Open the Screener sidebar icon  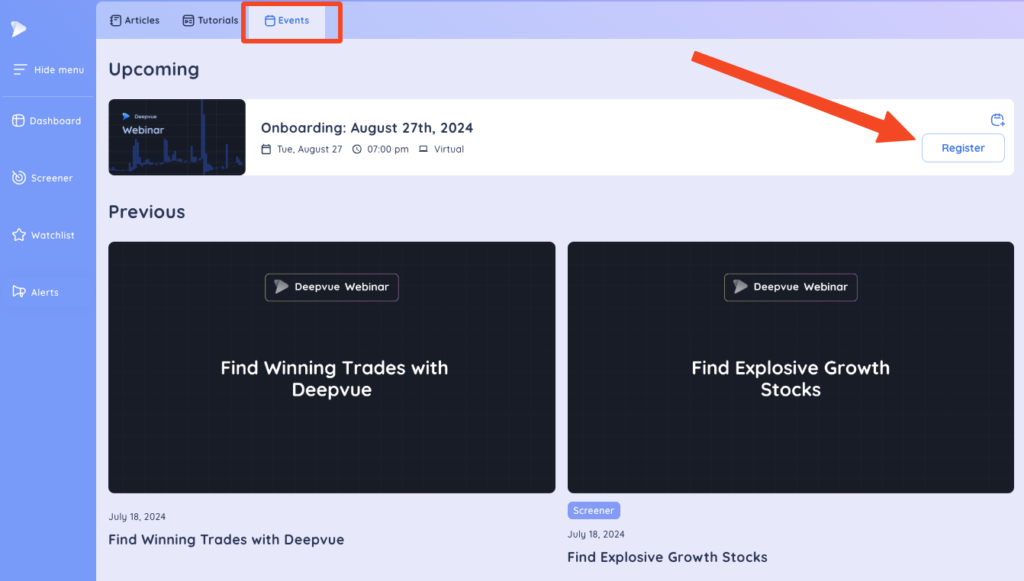tap(19, 178)
